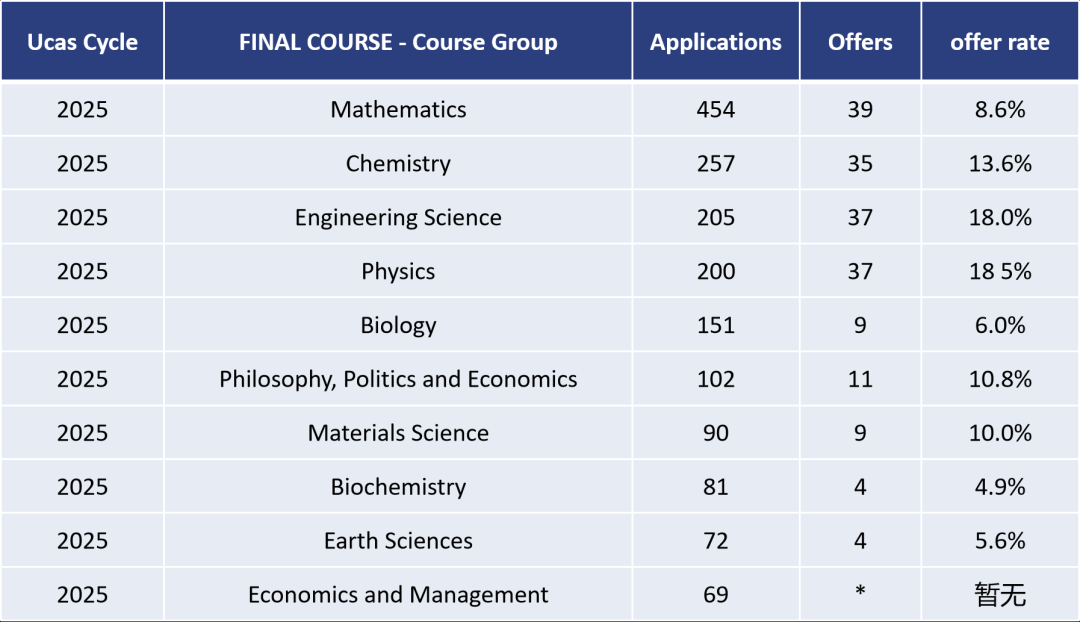Click the 8.6% offer rate cell
This screenshot has height=622, width=1080.
point(1000,110)
